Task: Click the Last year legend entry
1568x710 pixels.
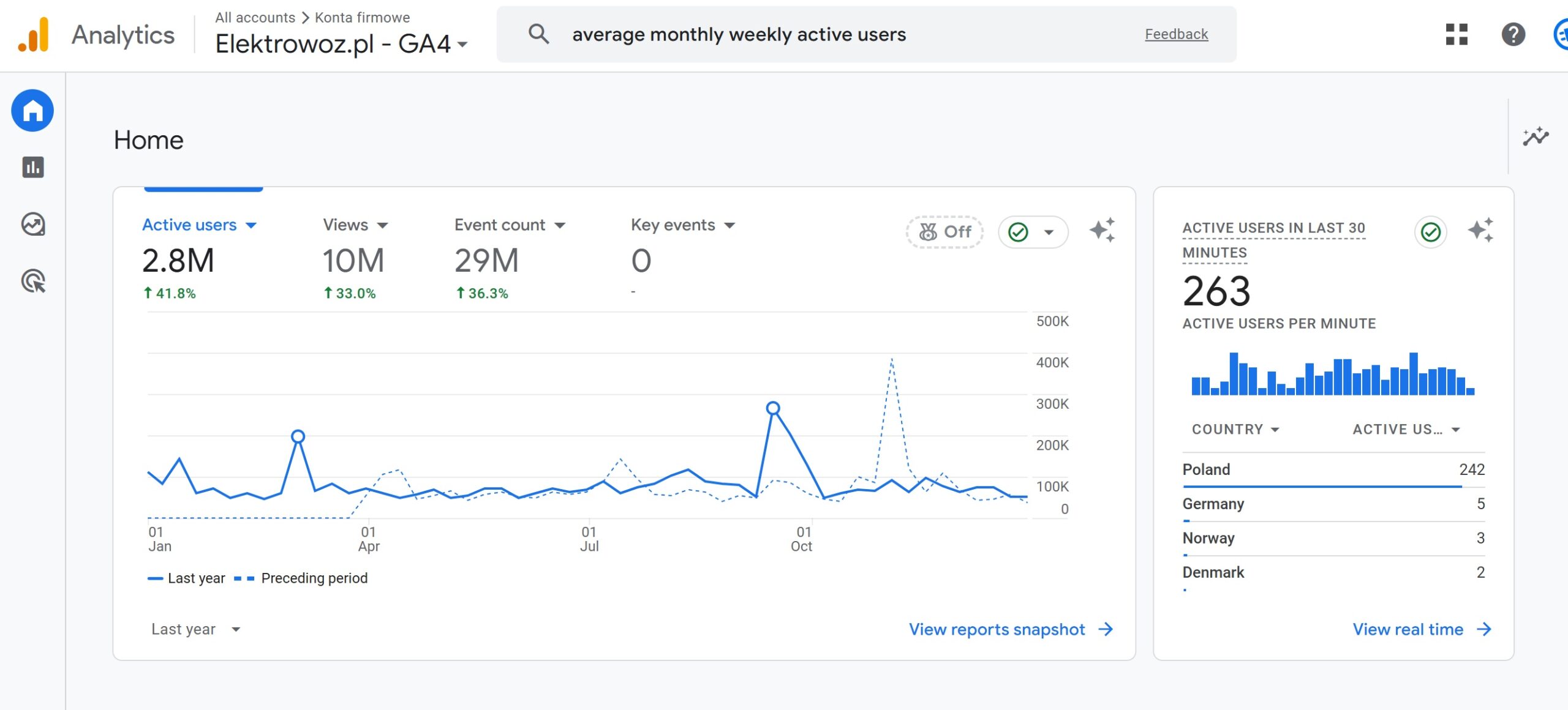Action: point(187,578)
